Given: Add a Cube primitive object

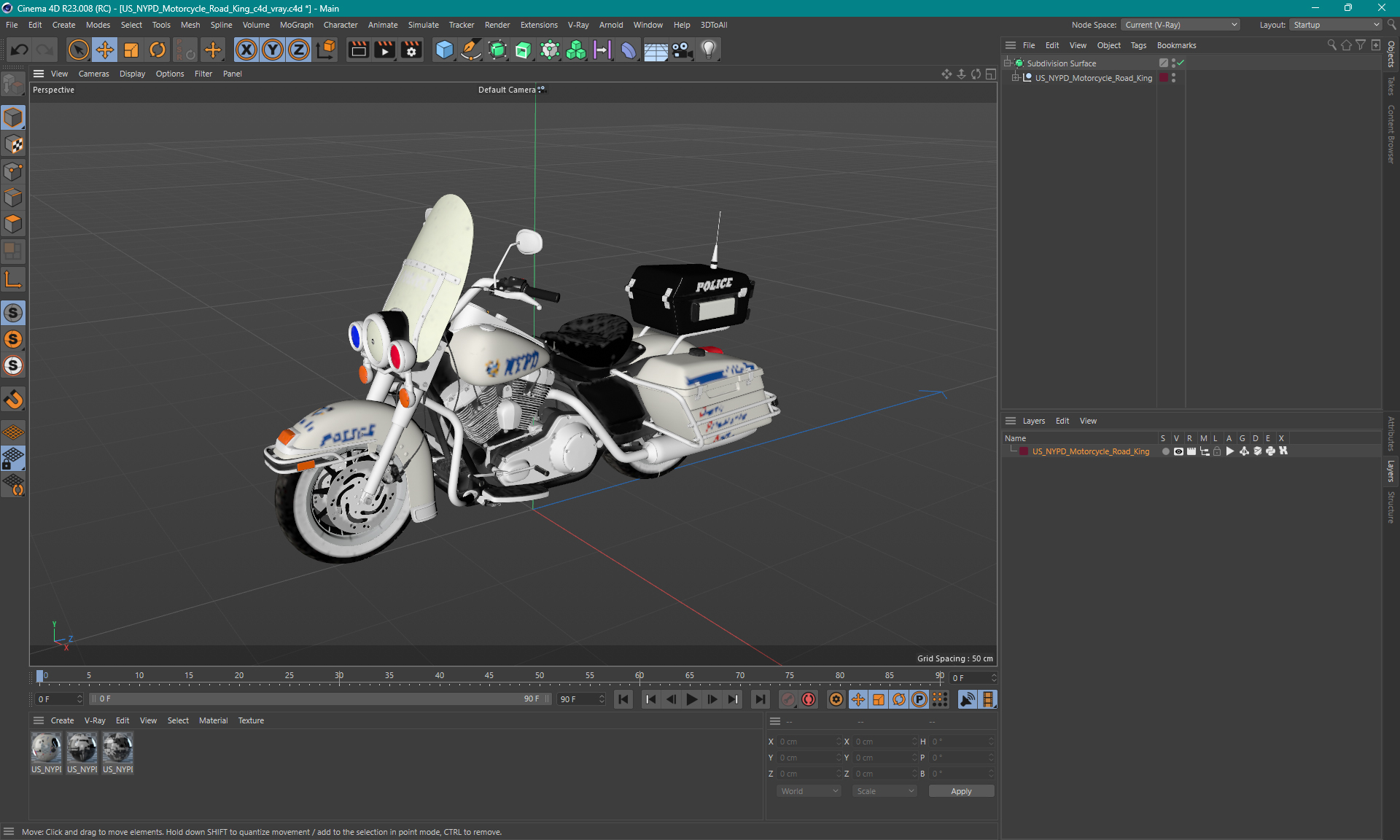Looking at the screenshot, I should [444, 50].
